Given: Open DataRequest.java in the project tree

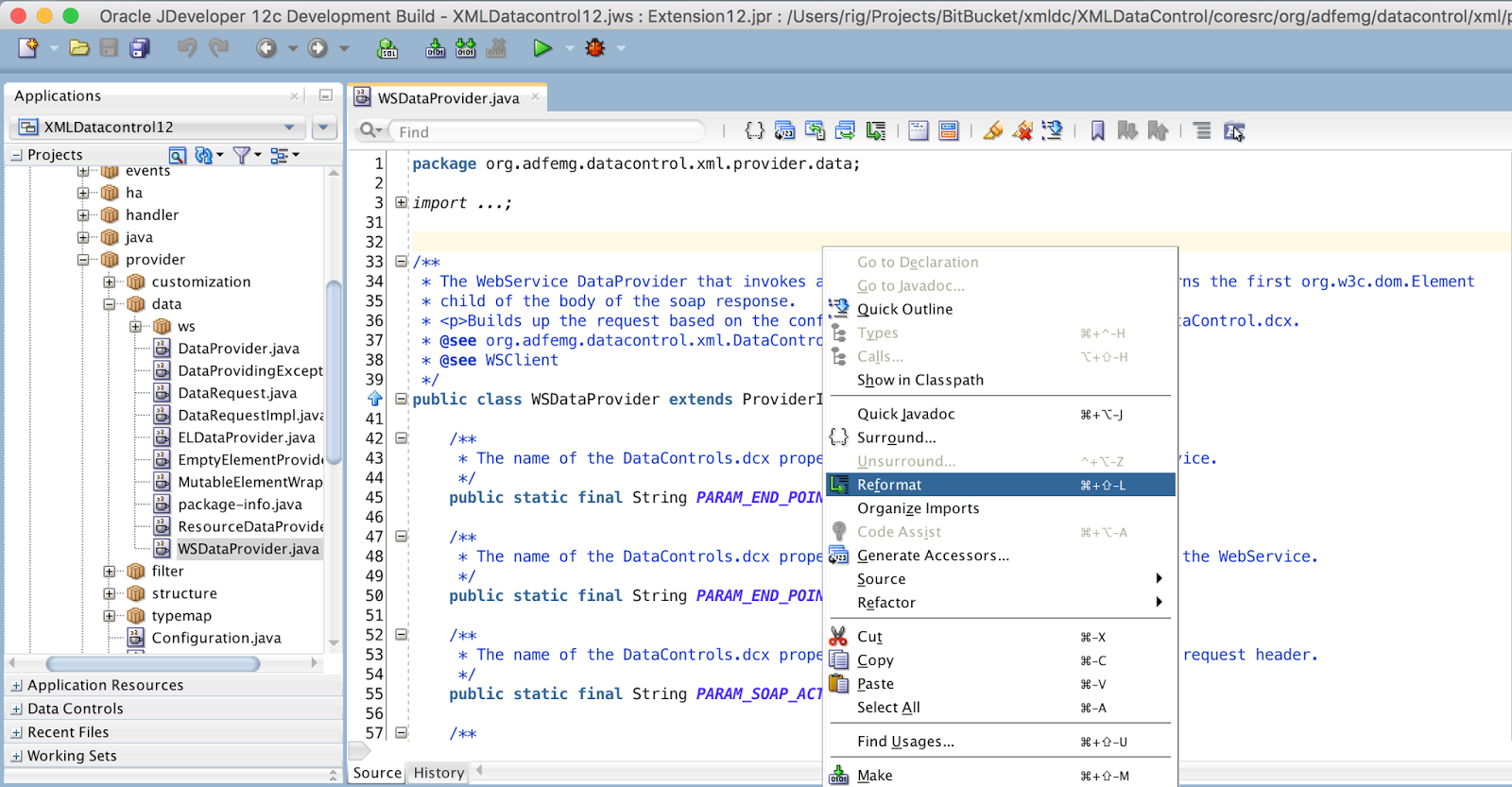Looking at the screenshot, I should tap(237, 393).
